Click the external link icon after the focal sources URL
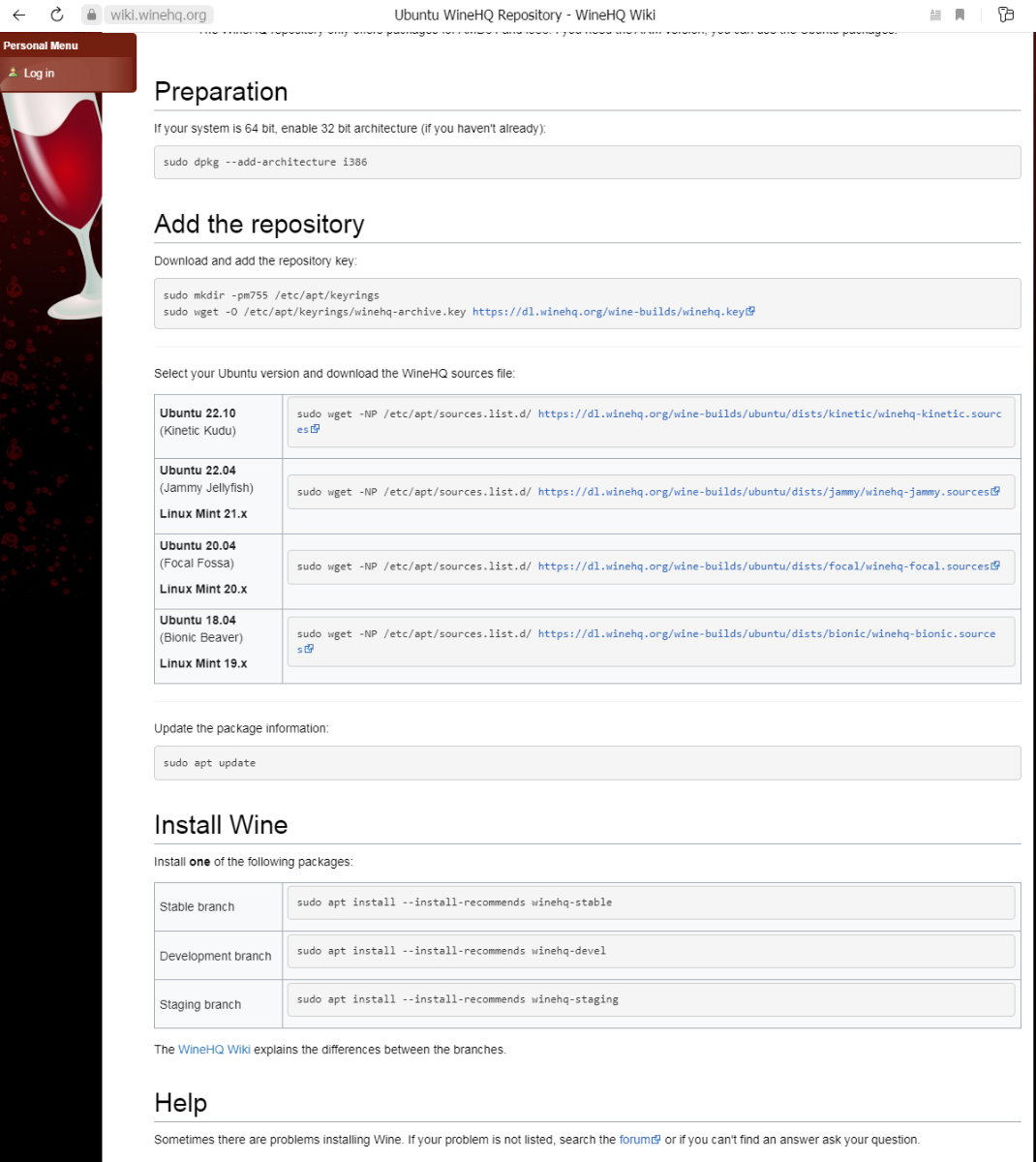1036x1162 pixels. coord(995,566)
